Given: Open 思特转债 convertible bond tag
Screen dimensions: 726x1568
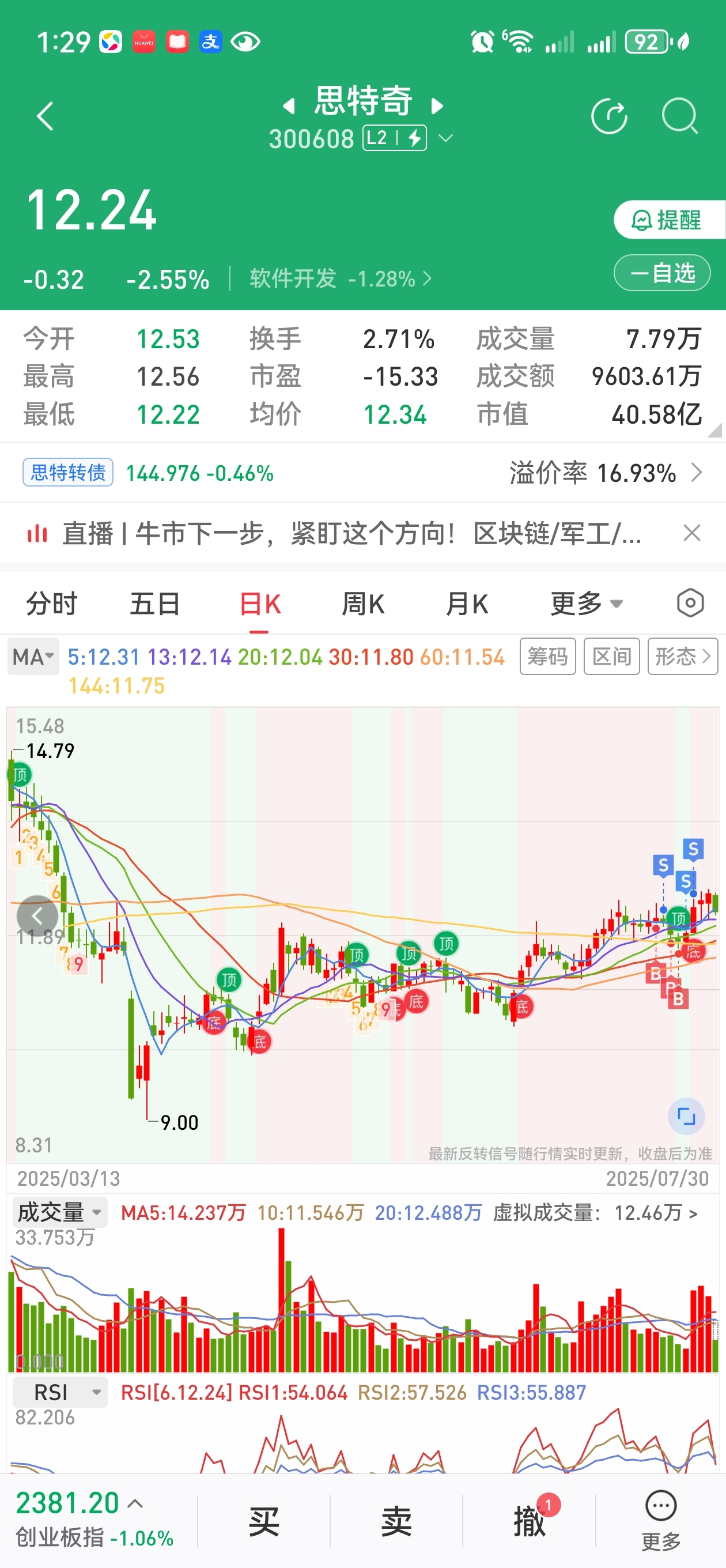Looking at the screenshot, I should point(68,472).
